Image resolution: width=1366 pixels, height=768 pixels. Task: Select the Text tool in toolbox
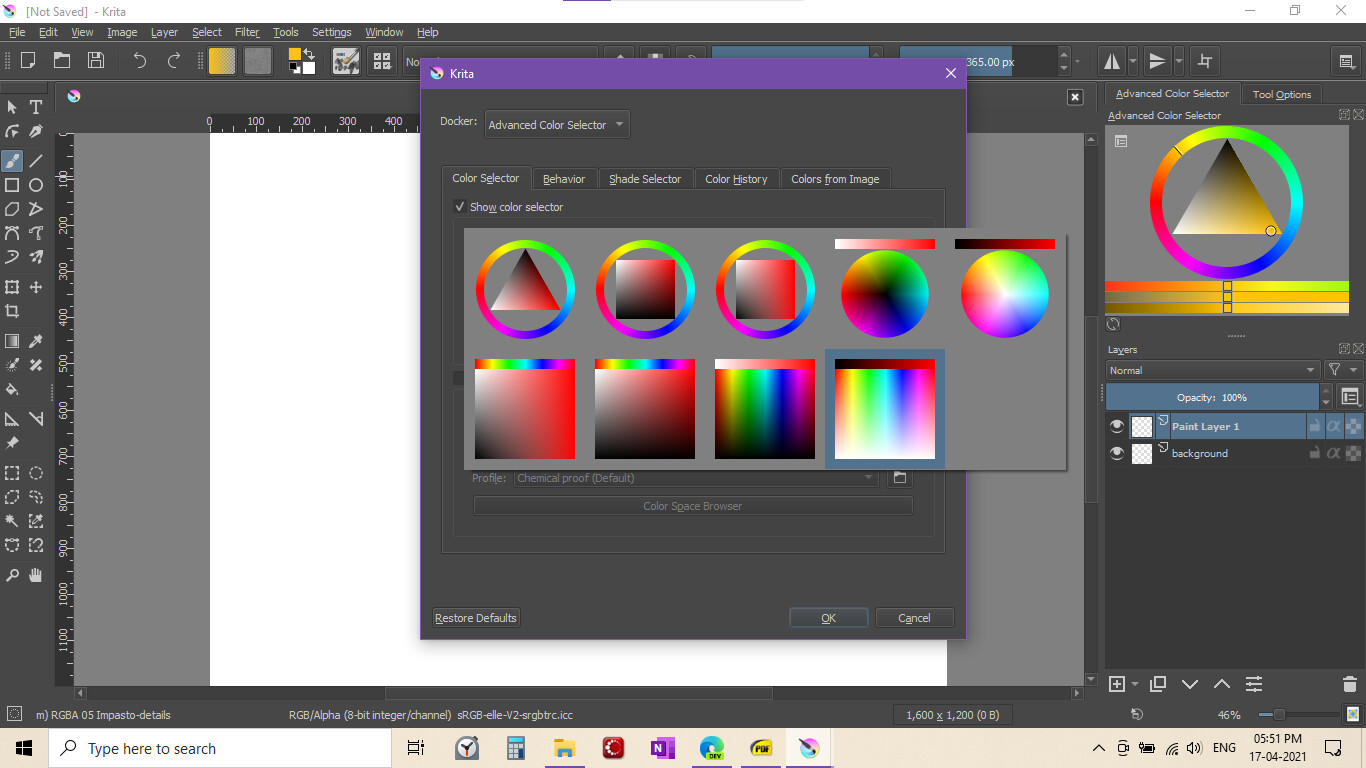point(36,107)
